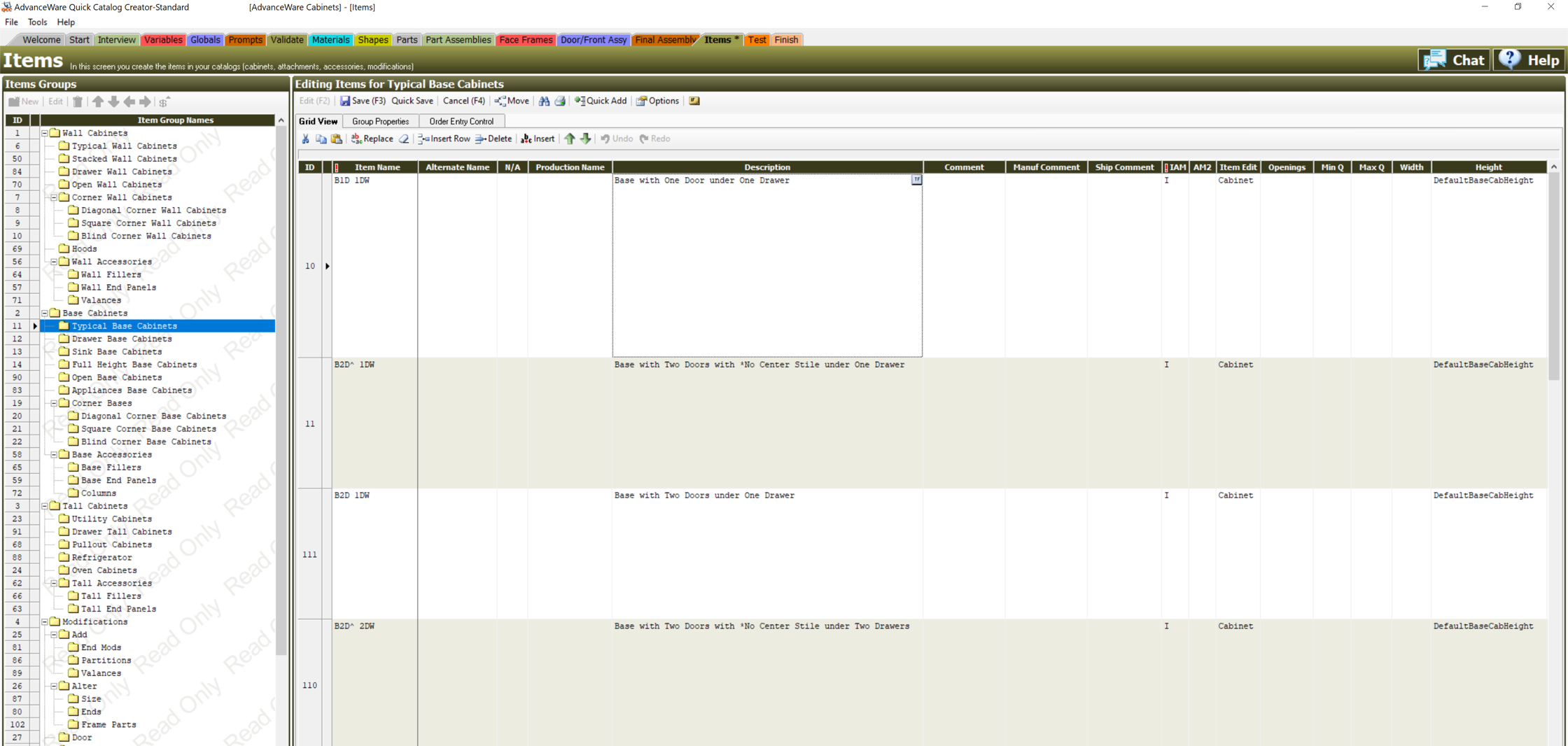Switch to the Group Properties tab
Image resolution: width=1568 pixels, height=746 pixels.
coord(380,121)
